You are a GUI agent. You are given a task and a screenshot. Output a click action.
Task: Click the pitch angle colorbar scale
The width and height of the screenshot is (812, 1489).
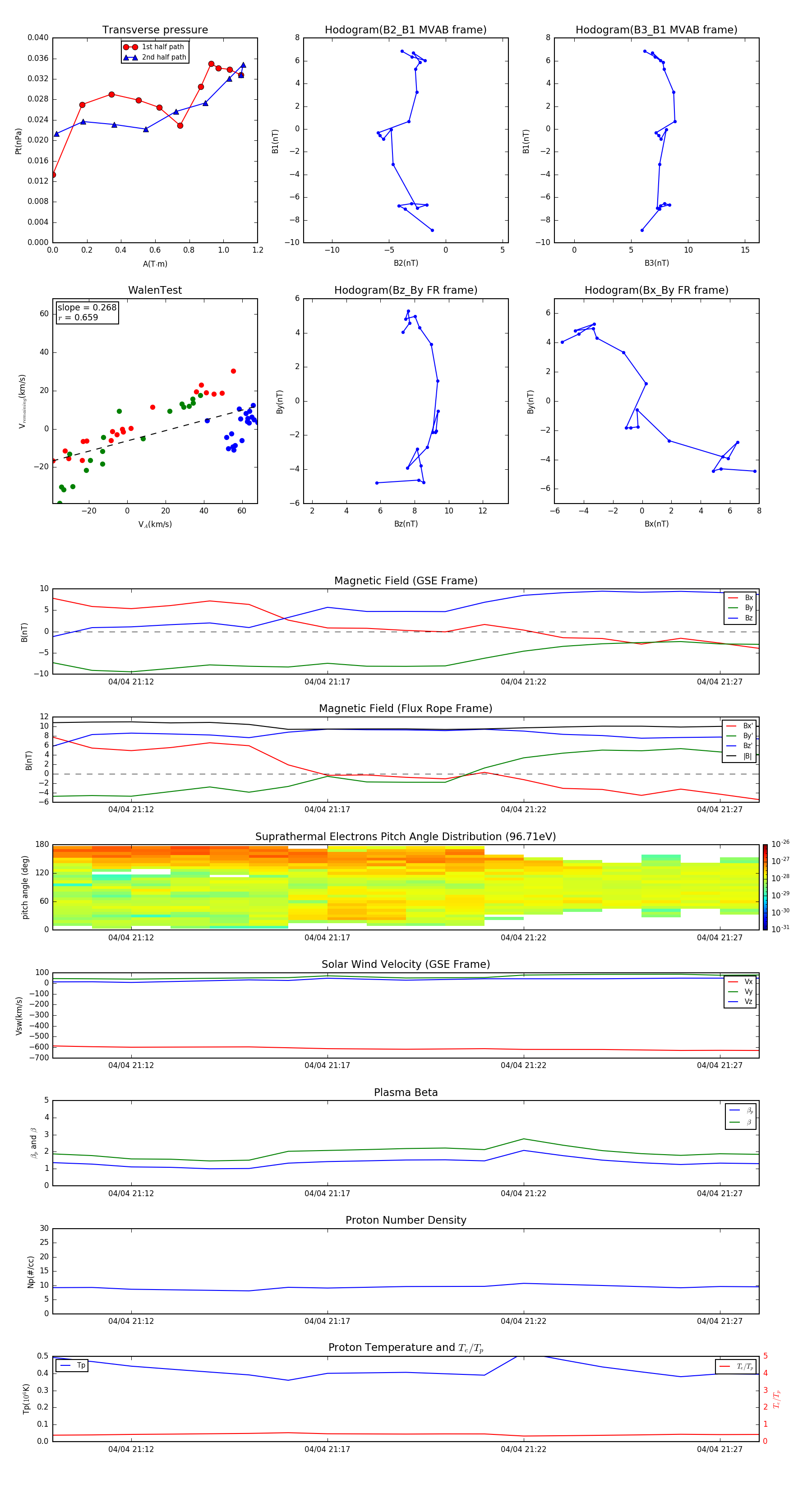pyautogui.click(x=765, y=887)
